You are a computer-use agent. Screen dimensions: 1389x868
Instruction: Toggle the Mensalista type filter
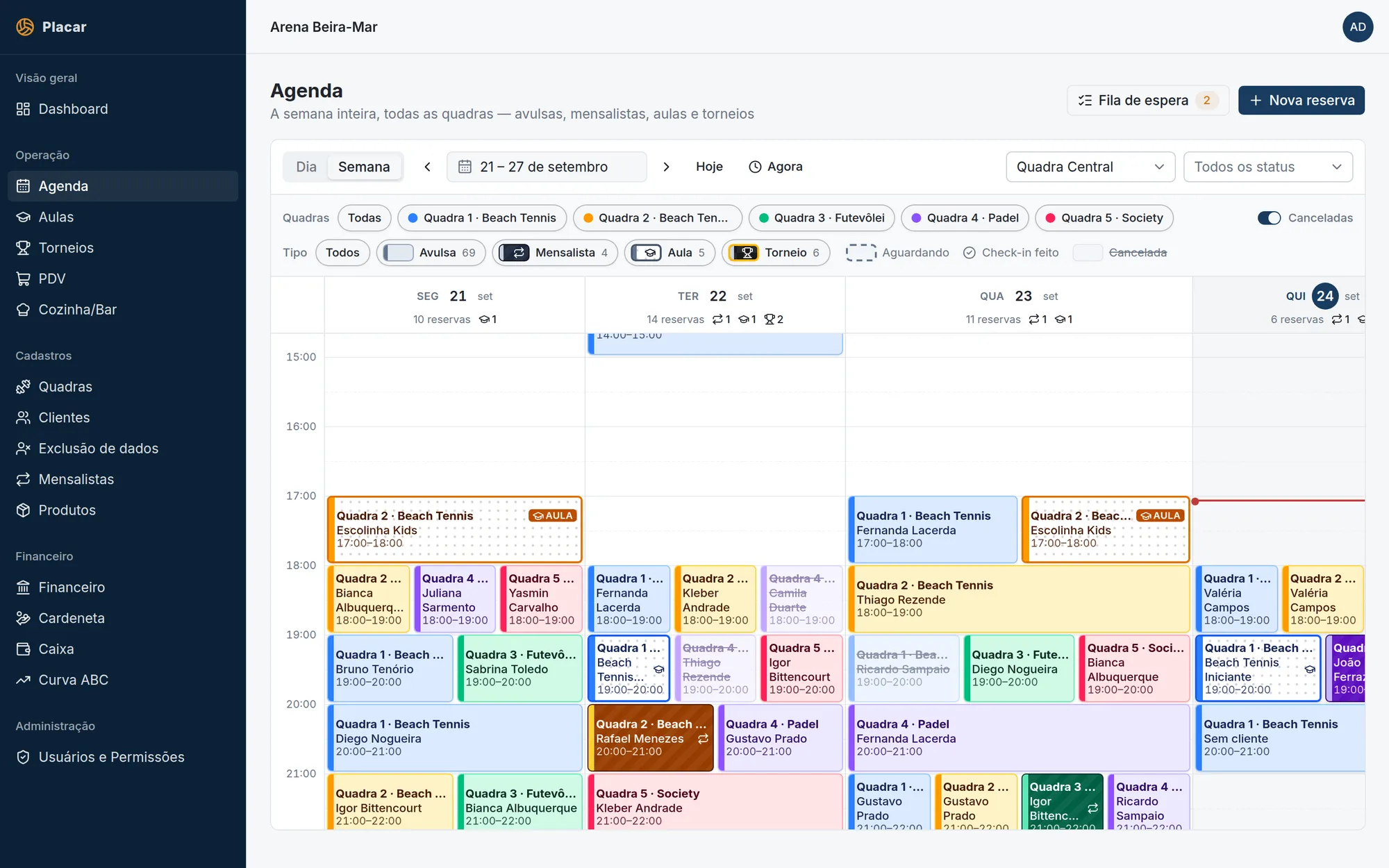click(x=554, y=253)
